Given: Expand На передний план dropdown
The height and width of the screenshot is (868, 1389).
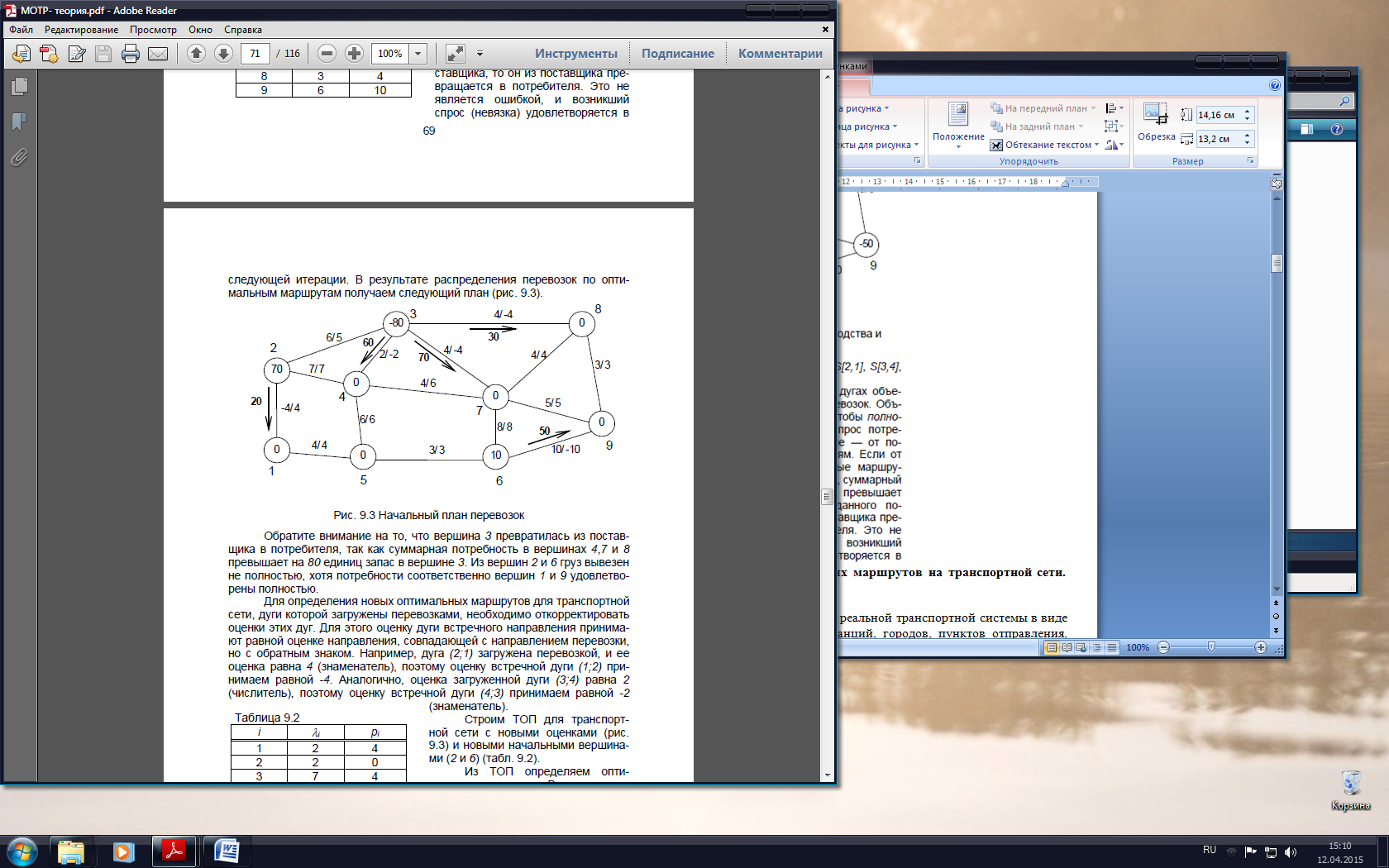Looking at the screenshot, I should tap(1093, 108).
